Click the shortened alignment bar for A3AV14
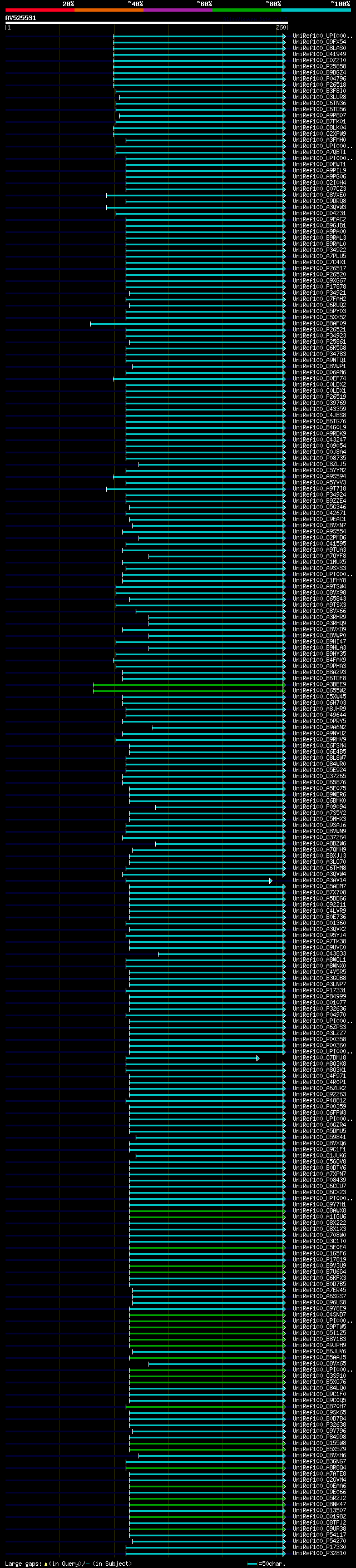Screen dimensions: 356x1568 (198, 881)
